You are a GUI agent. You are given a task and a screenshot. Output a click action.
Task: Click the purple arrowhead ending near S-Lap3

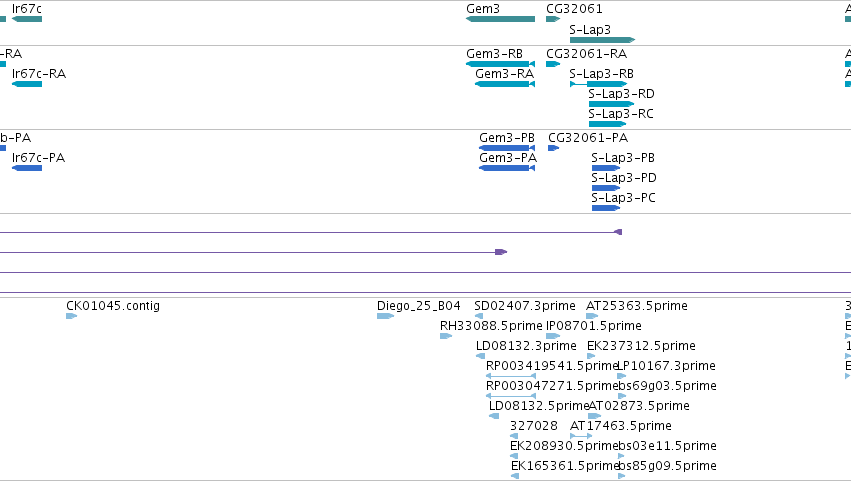(618, 232)
